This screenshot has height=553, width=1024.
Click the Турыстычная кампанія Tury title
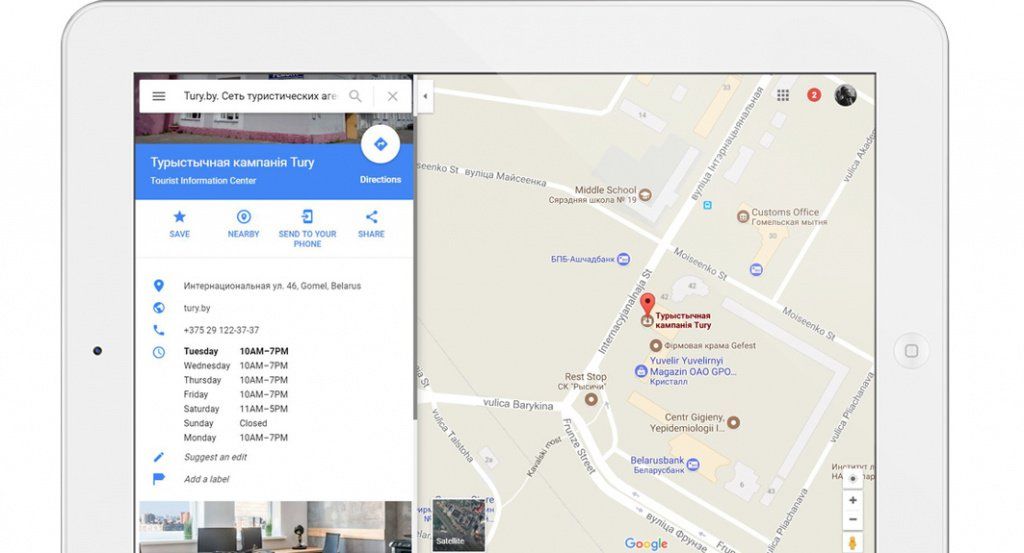(x=232, y=162)
